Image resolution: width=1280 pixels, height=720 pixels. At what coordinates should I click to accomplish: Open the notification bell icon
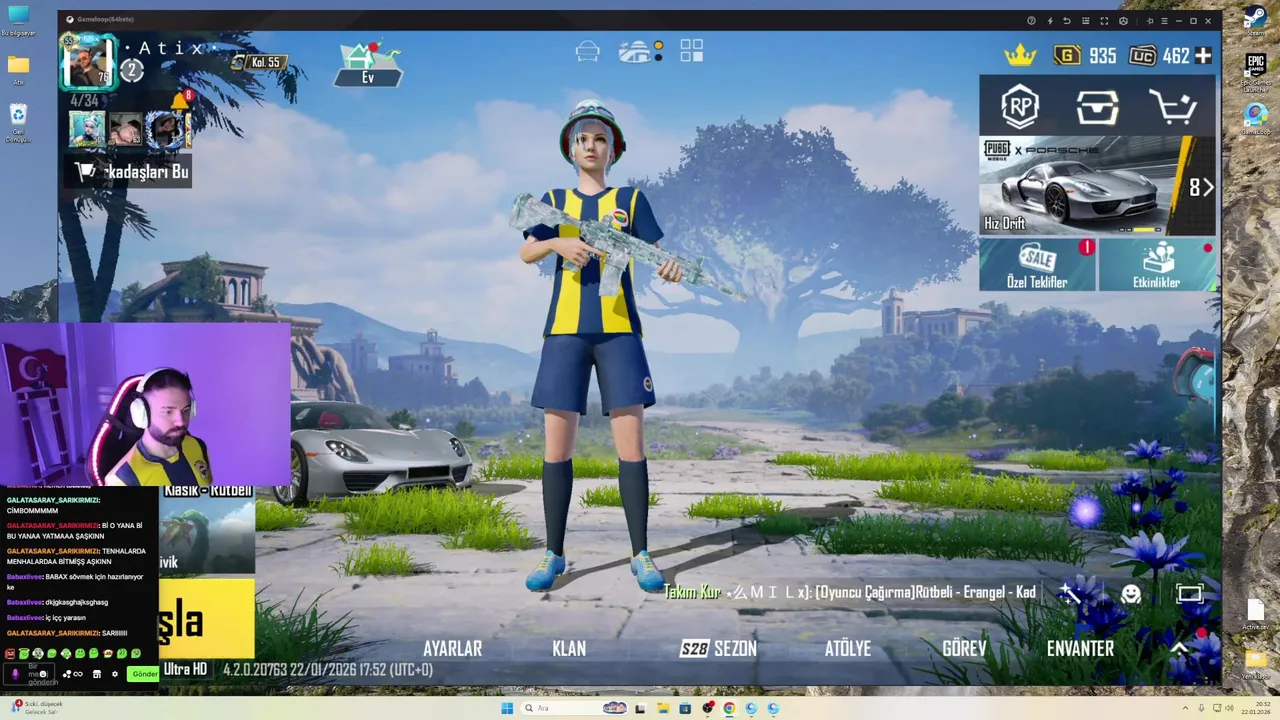click(x=180, y=101)
